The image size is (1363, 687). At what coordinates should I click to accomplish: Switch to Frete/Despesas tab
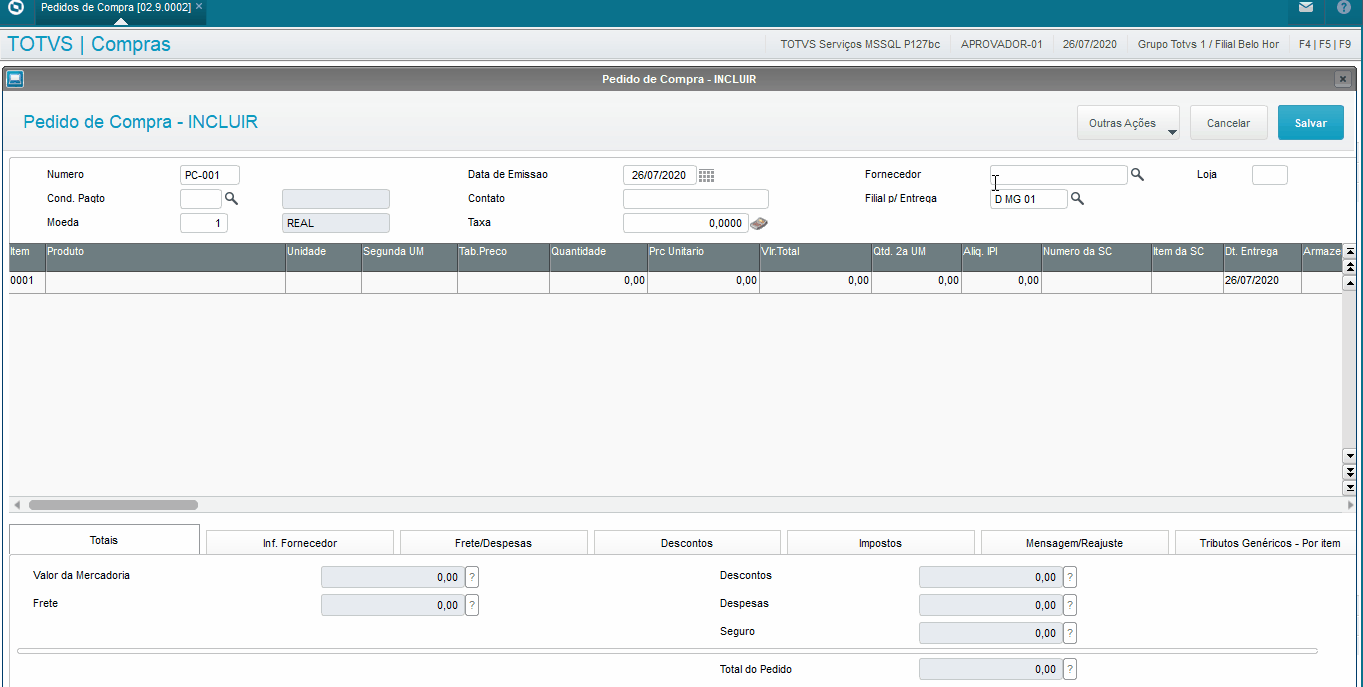pos(494,543)
